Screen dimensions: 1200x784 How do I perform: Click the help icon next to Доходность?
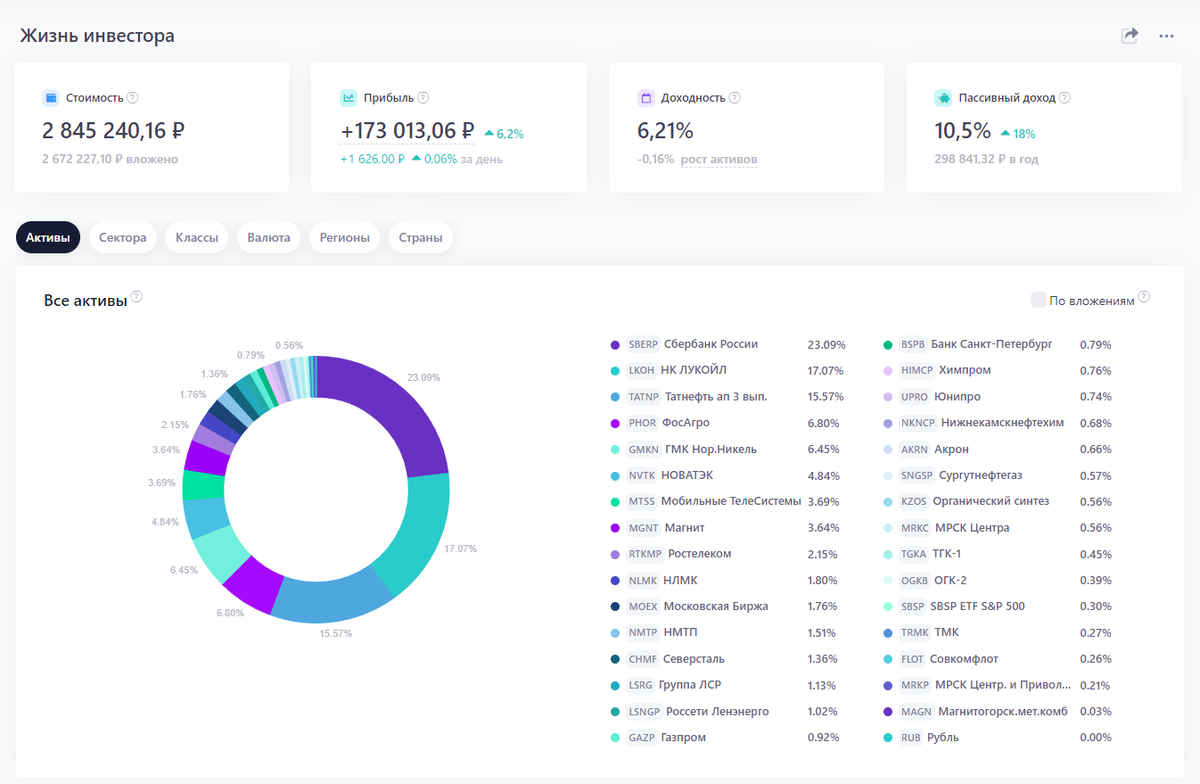pyautogui.click(x=735, y=98)
